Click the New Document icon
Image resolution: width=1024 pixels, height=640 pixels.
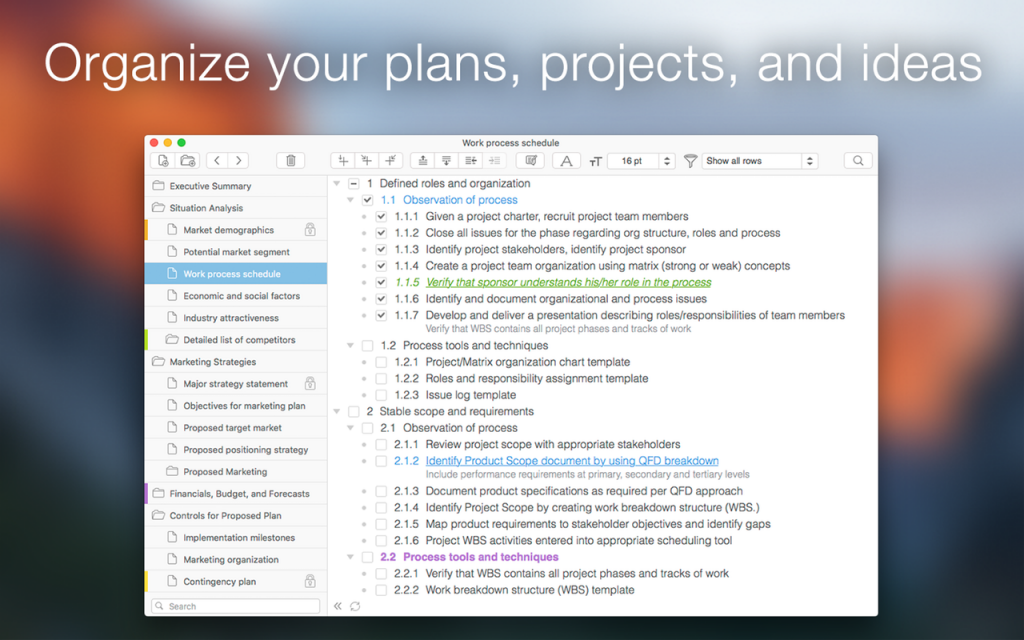click(163, 160)
